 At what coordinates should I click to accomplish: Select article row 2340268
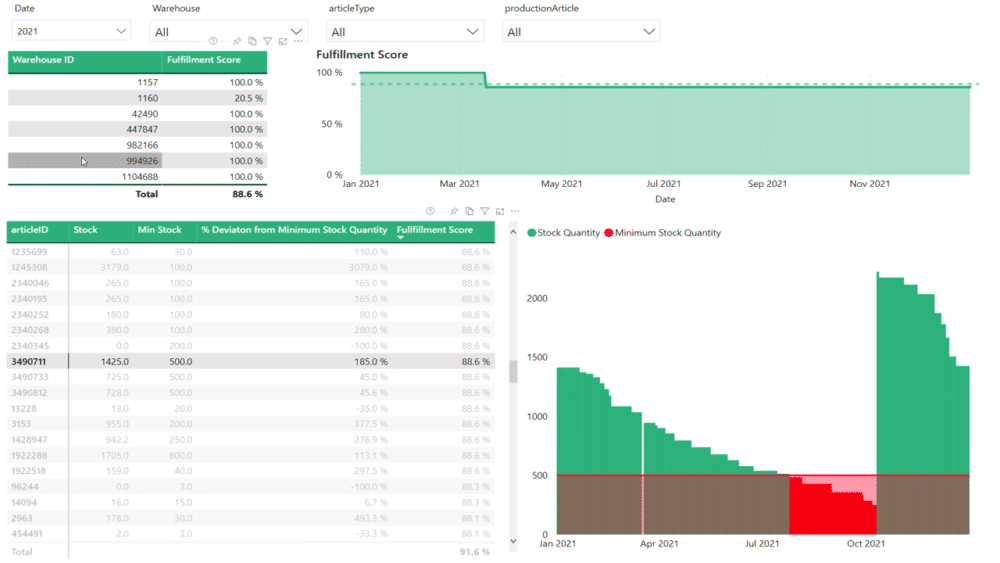251,330
